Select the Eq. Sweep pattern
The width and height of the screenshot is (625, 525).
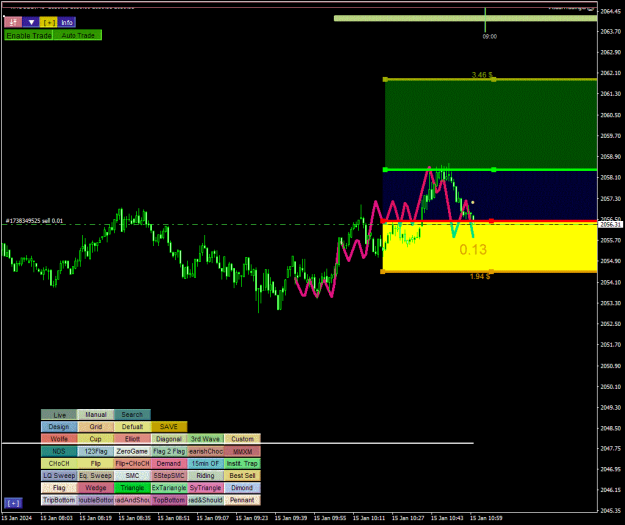pyautogui.click(x=96, y=476)
